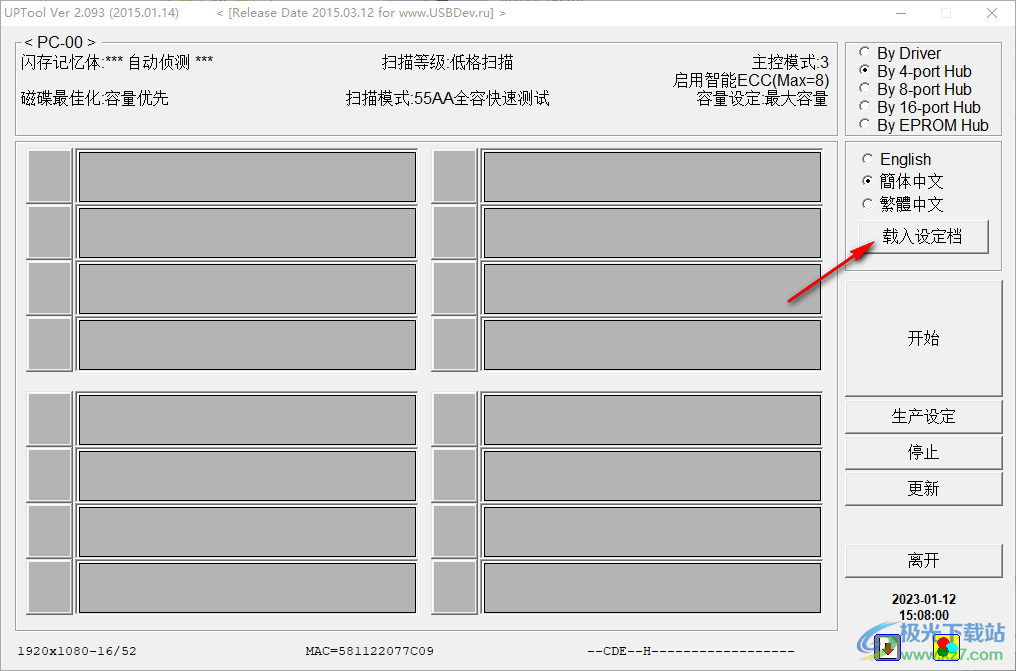Select 簡体中文 language option
1016x671 pixels.
pos(903,181)
